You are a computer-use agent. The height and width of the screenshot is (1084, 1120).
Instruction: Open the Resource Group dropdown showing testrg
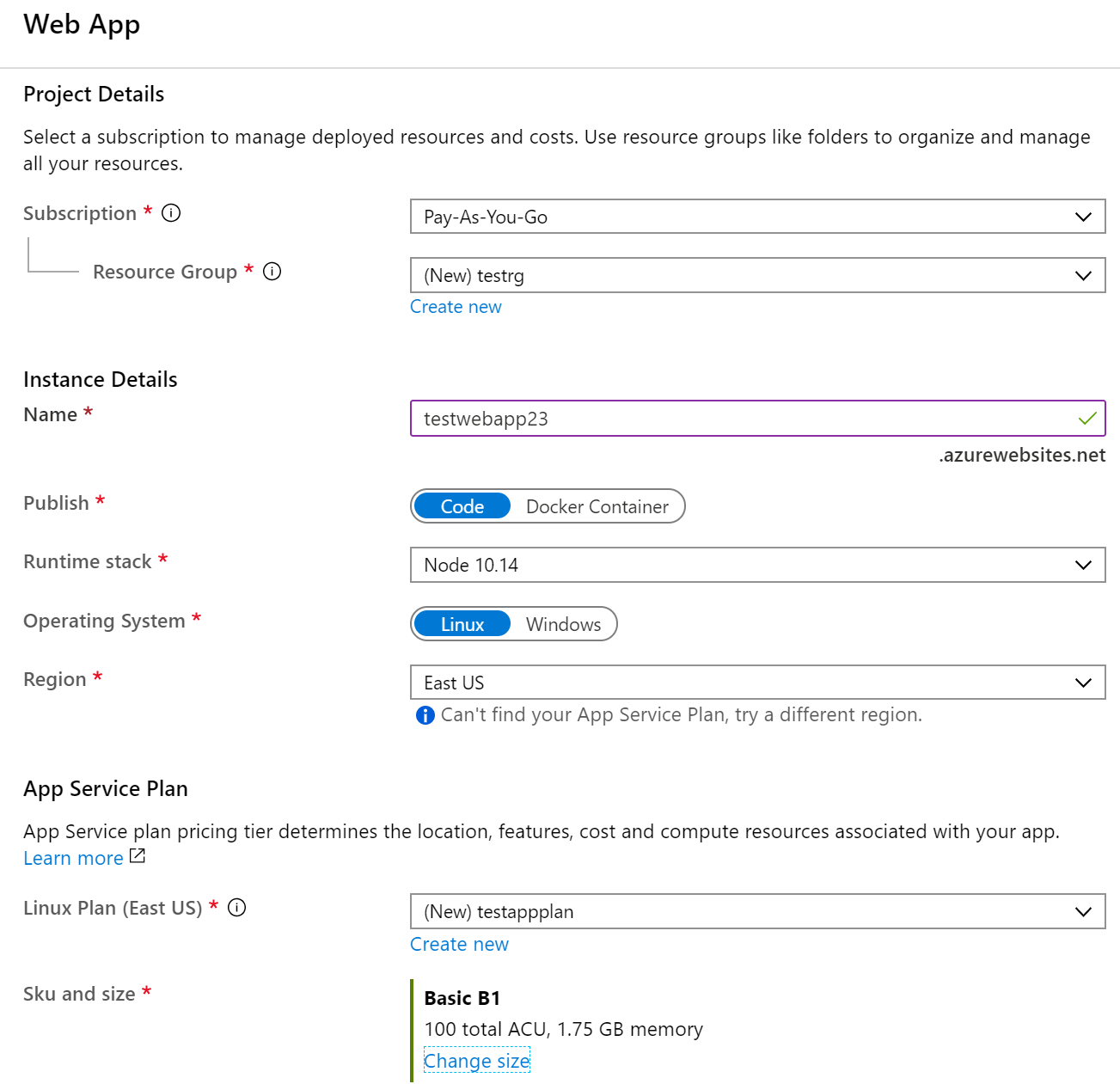(758, 275)
